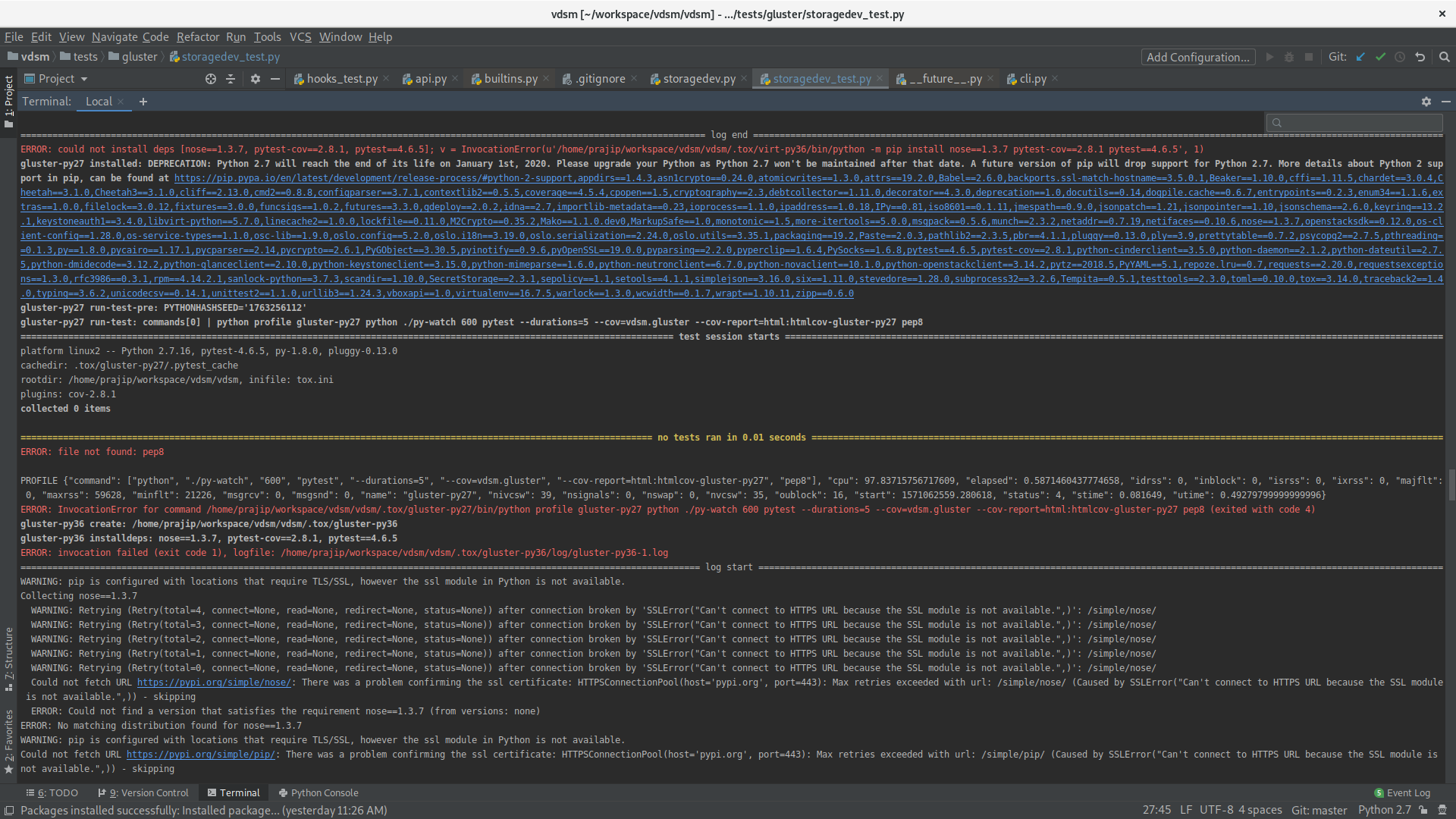The image size is (1456, 819).
Task: Click Hector inspector icon in status bar
Action: [1442, 810]
